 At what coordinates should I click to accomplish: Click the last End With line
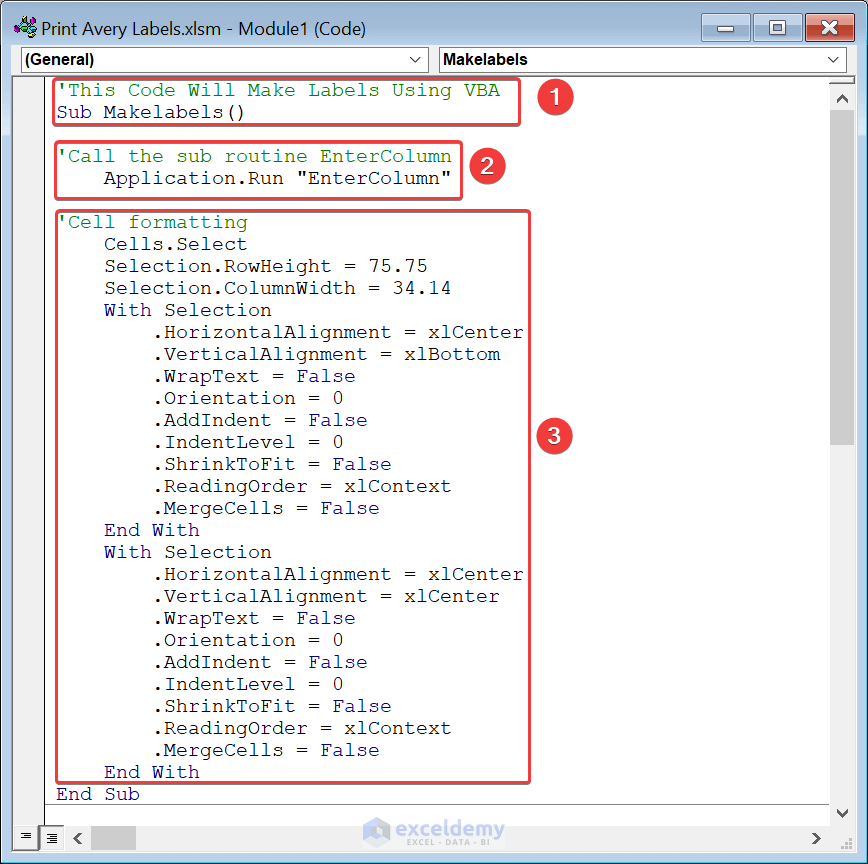[152, 772]
